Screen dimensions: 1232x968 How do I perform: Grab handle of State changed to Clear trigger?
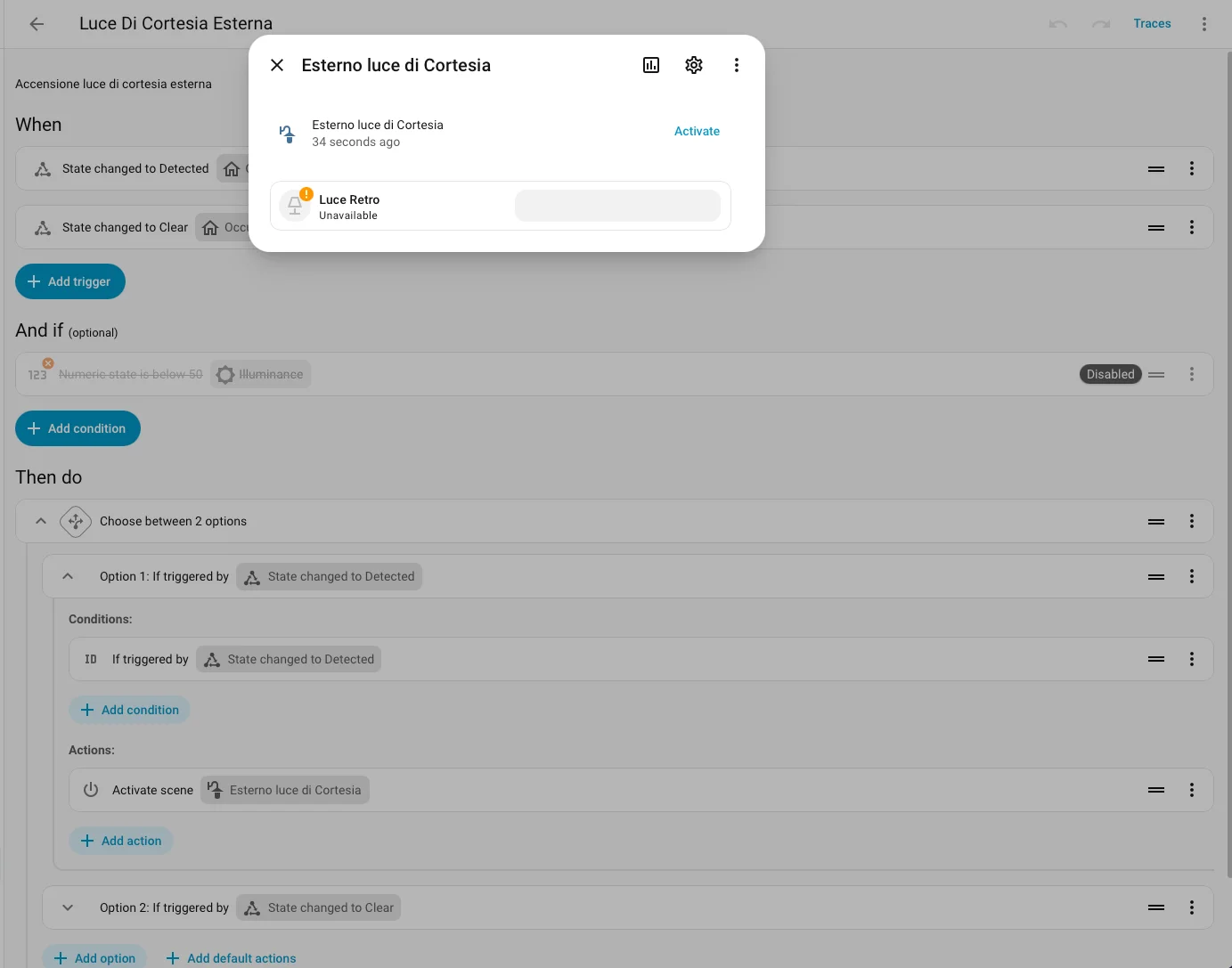coord(1156,227)
